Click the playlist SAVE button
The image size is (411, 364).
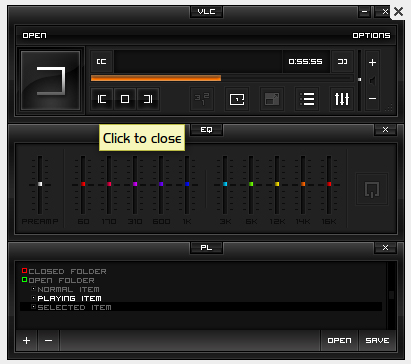pos(377,340)
